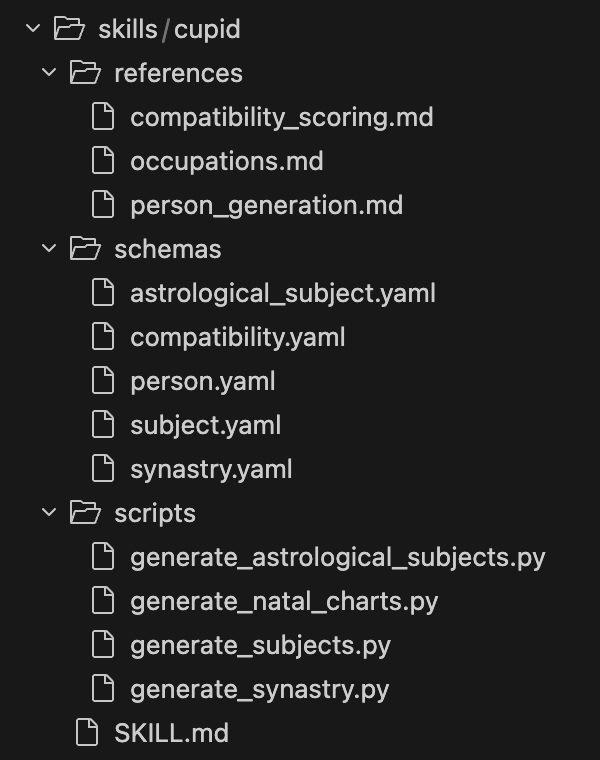The height and width of the screenshot is (760, 600).
Task: Select subject.yaml in schemas
Action: [x=205, y=425]
